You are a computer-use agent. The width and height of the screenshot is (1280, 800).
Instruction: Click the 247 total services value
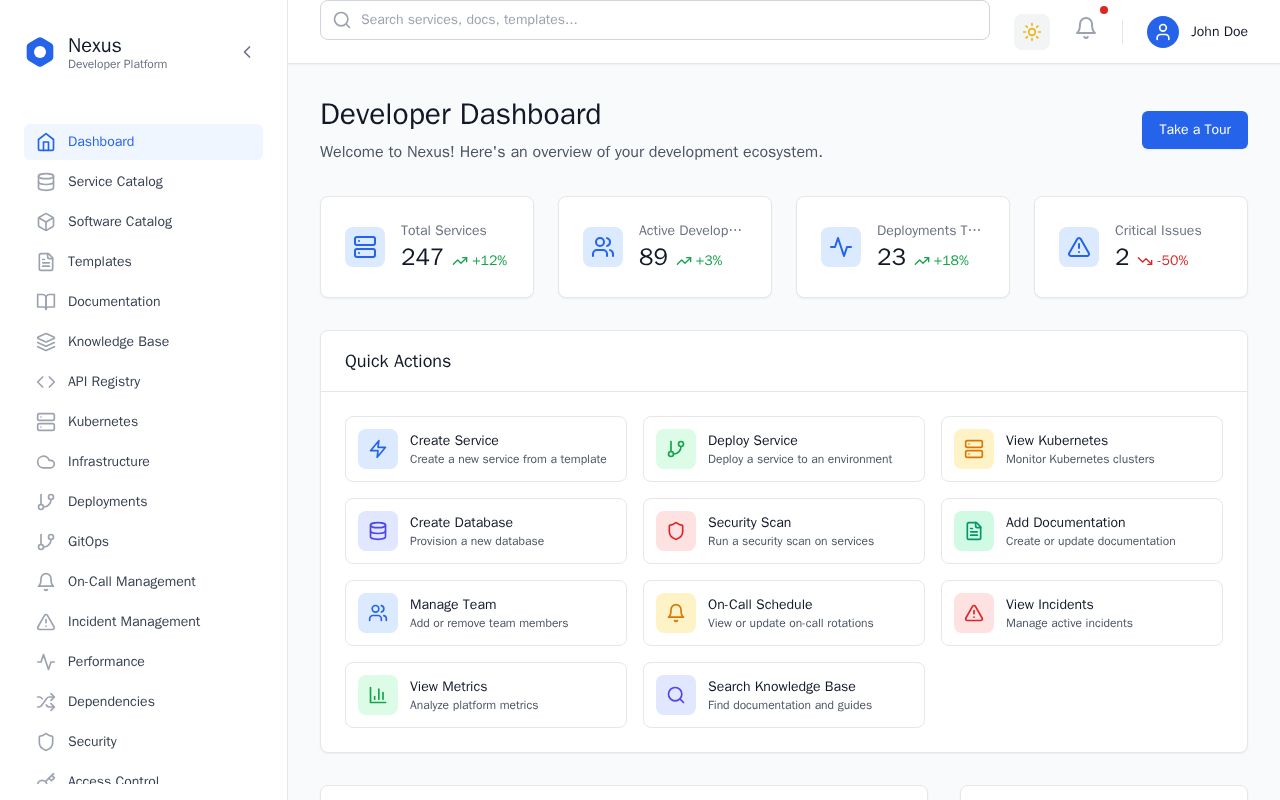point(422,257)
